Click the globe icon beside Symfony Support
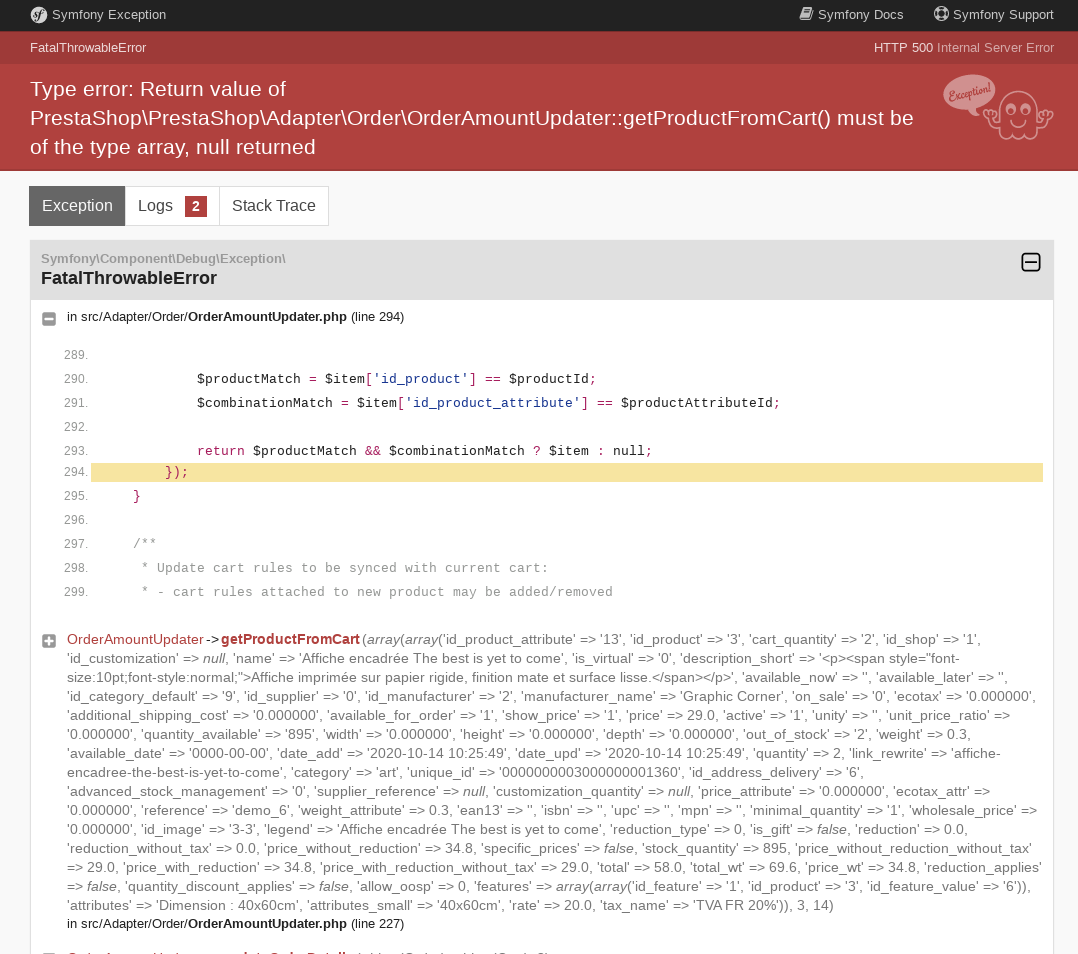 [x=940, y=14]
